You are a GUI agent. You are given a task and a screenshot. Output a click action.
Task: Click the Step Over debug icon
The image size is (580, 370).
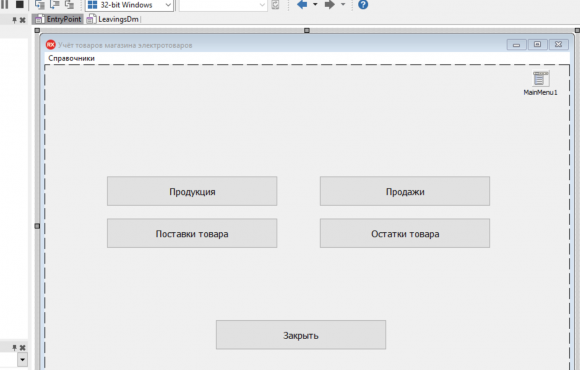[x=55, y=4]
